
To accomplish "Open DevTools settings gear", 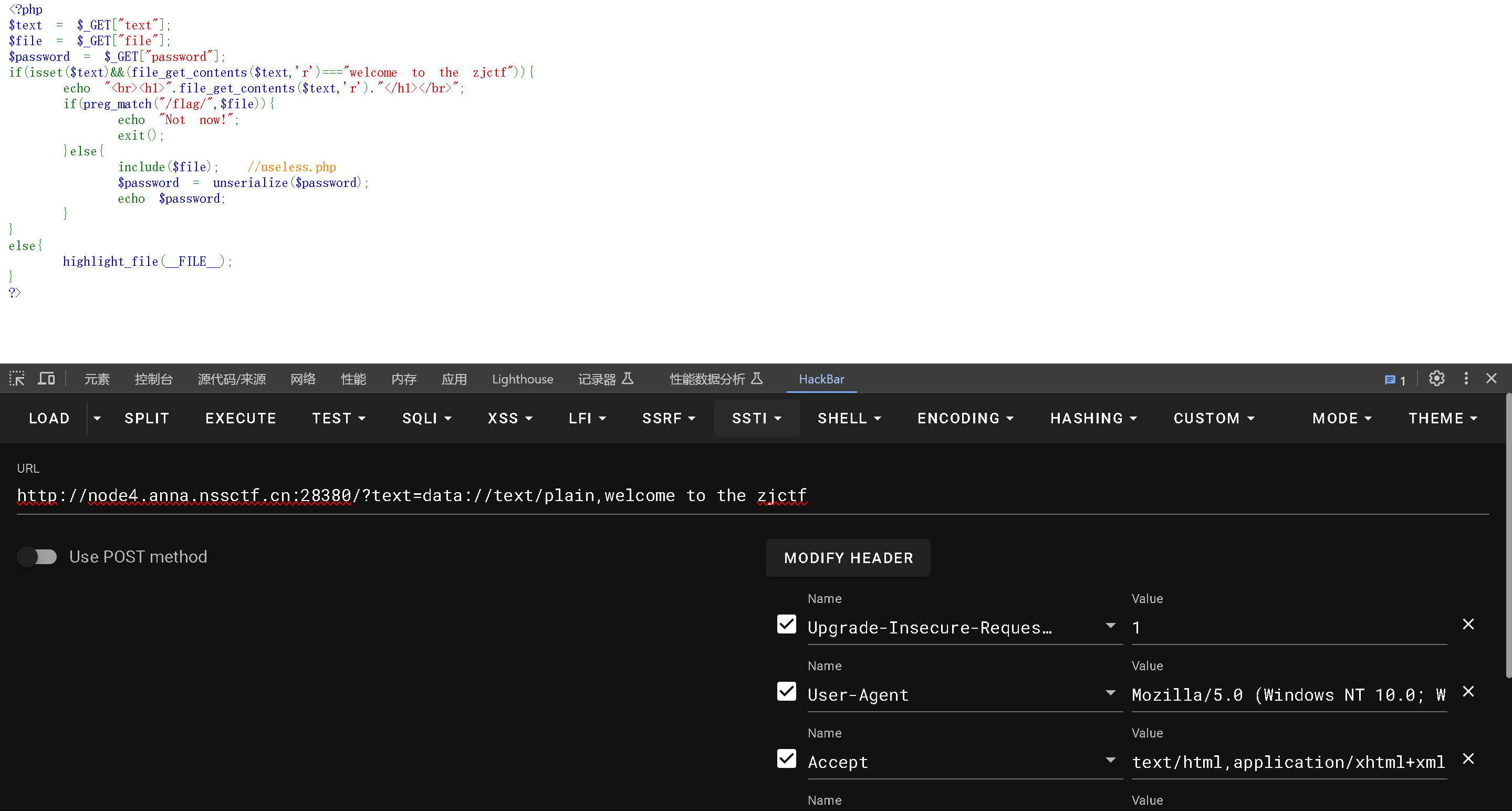I will click(1436, 379).
